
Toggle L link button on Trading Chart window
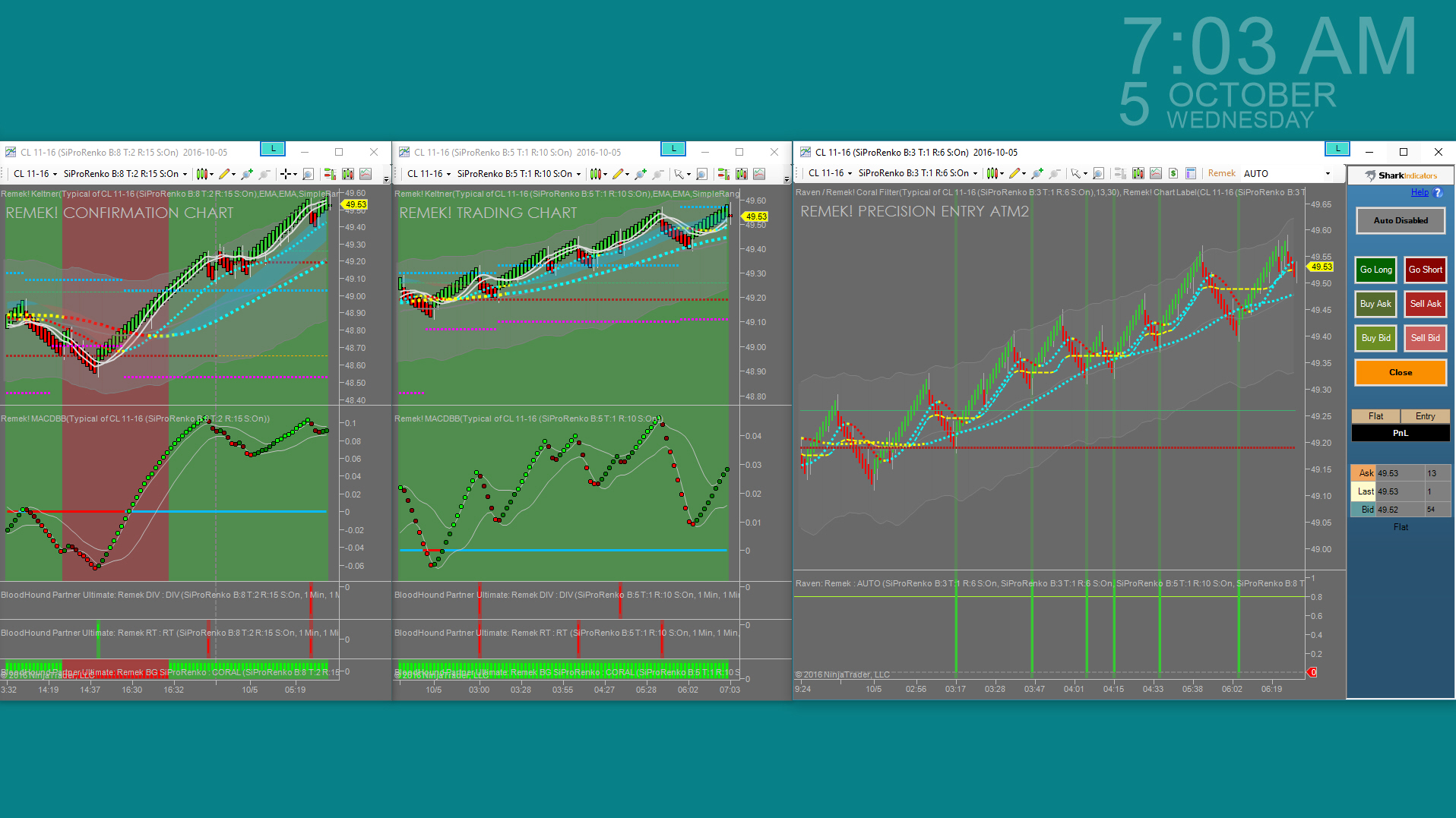(673, 149)
